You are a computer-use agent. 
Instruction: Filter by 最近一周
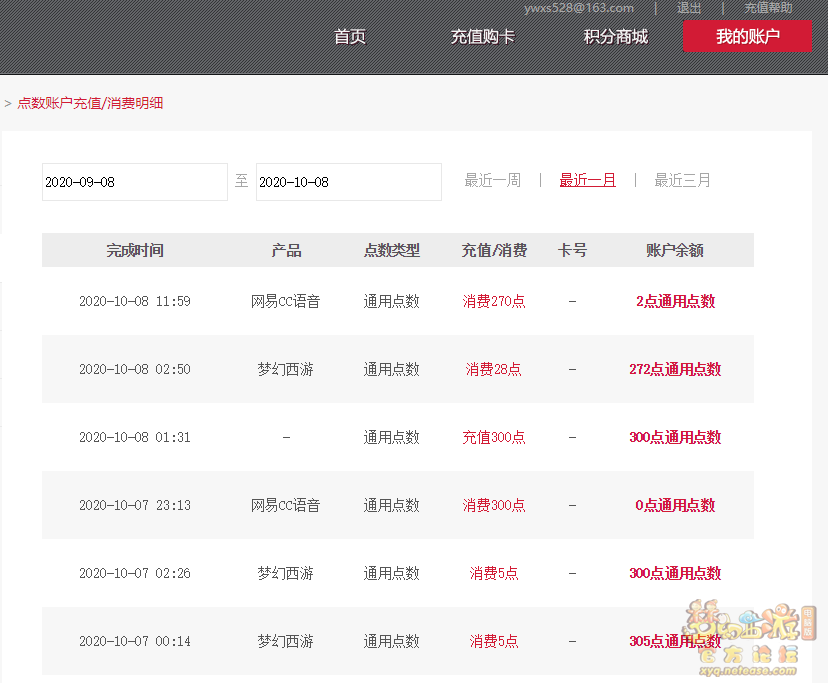(x=493, y=180)
